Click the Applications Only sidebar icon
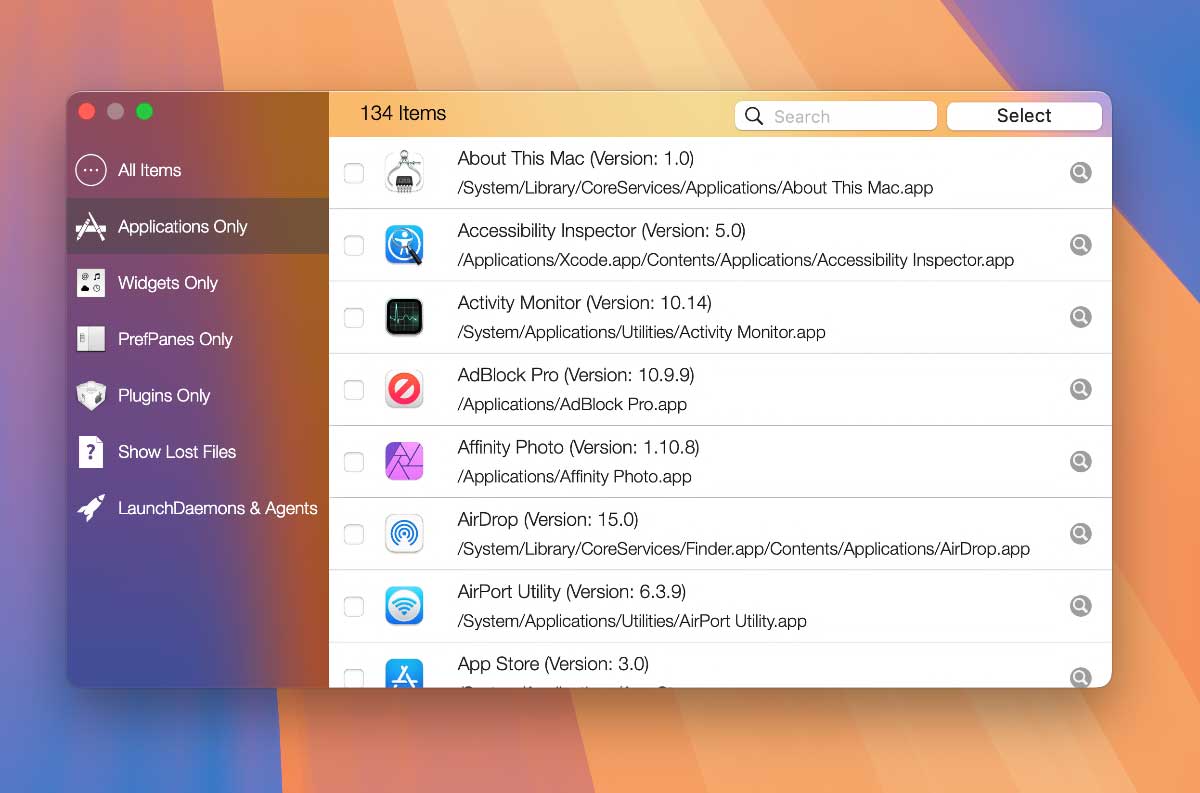 click(91, 227)
